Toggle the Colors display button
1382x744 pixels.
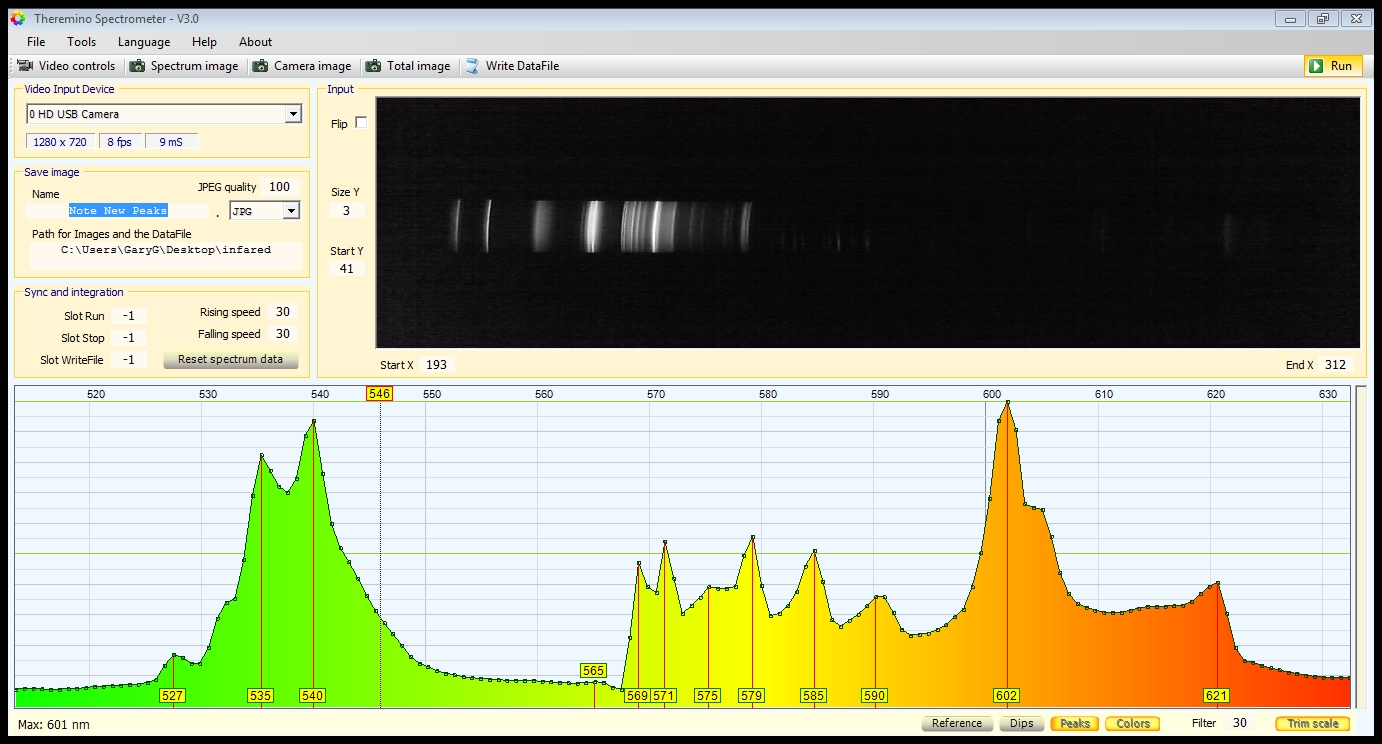[1132, 723]
